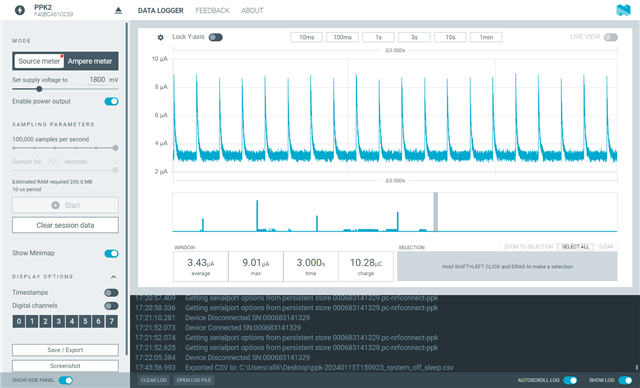This screenshot has height=388, width=640.
Task: Select Source meter mode
Action: tap(39, 61)
